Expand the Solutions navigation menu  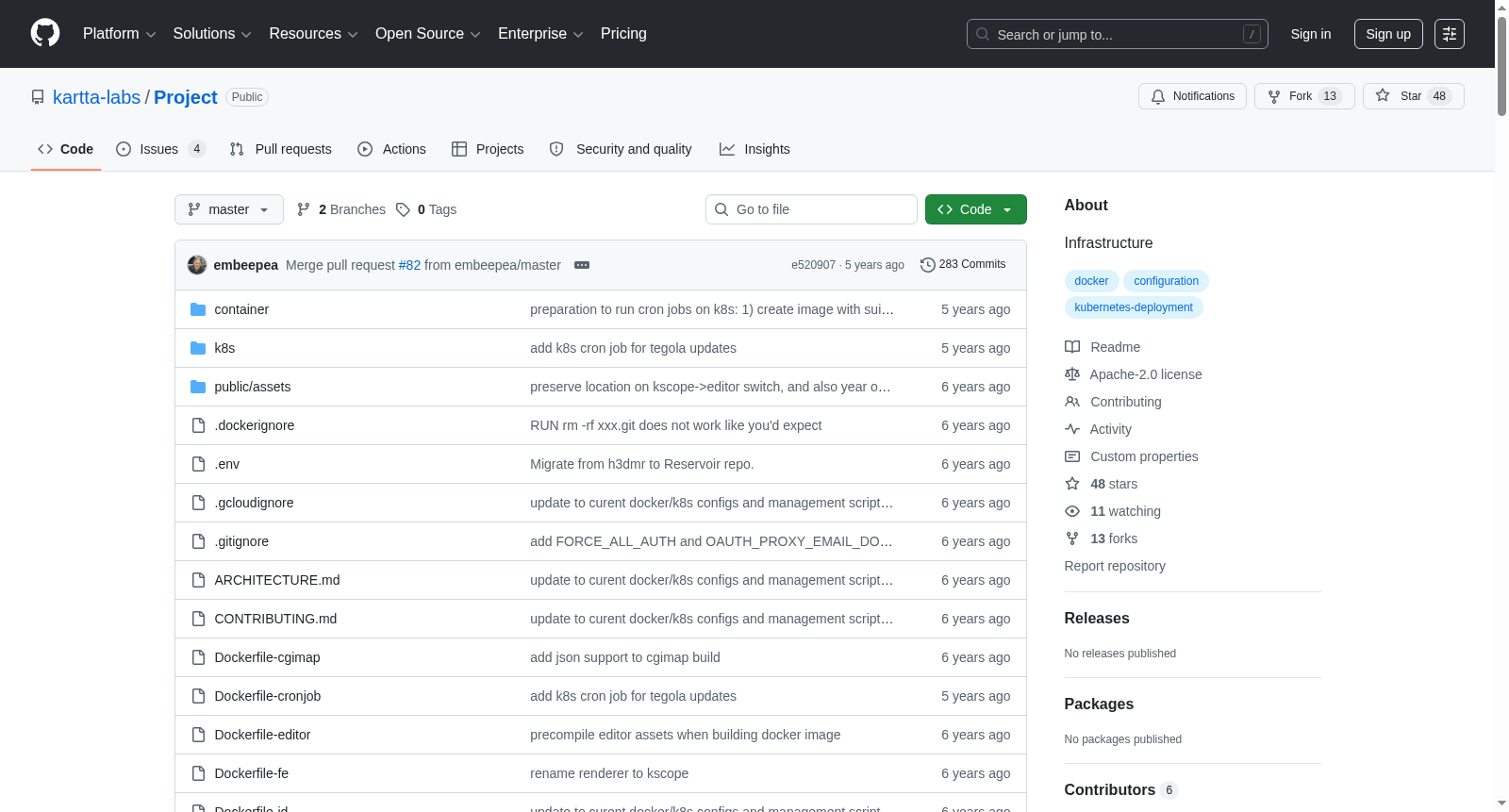click(212, 34)
